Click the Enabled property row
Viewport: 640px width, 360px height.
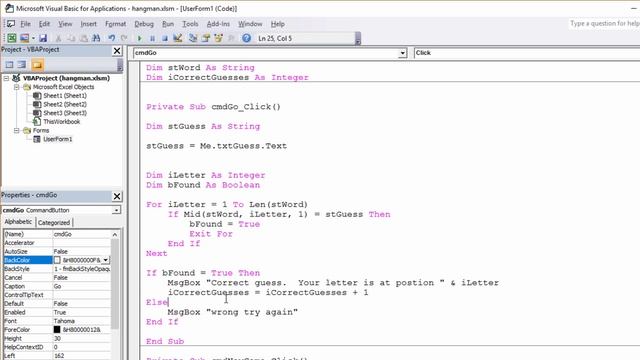(57, 312)
